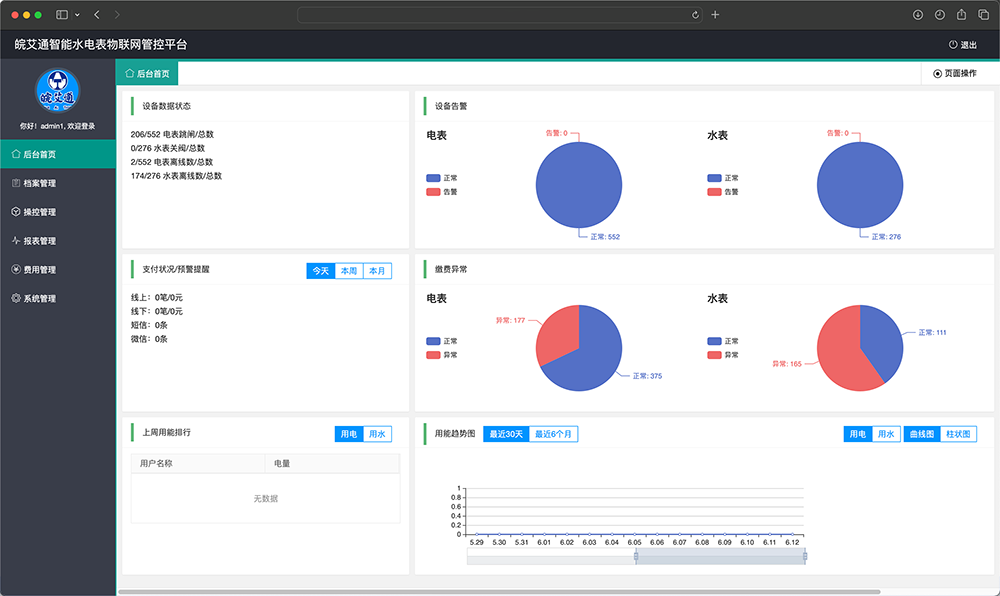1000x596 pixels.
Task: Click the user avatar logo
Action: (x=58, y=92)
